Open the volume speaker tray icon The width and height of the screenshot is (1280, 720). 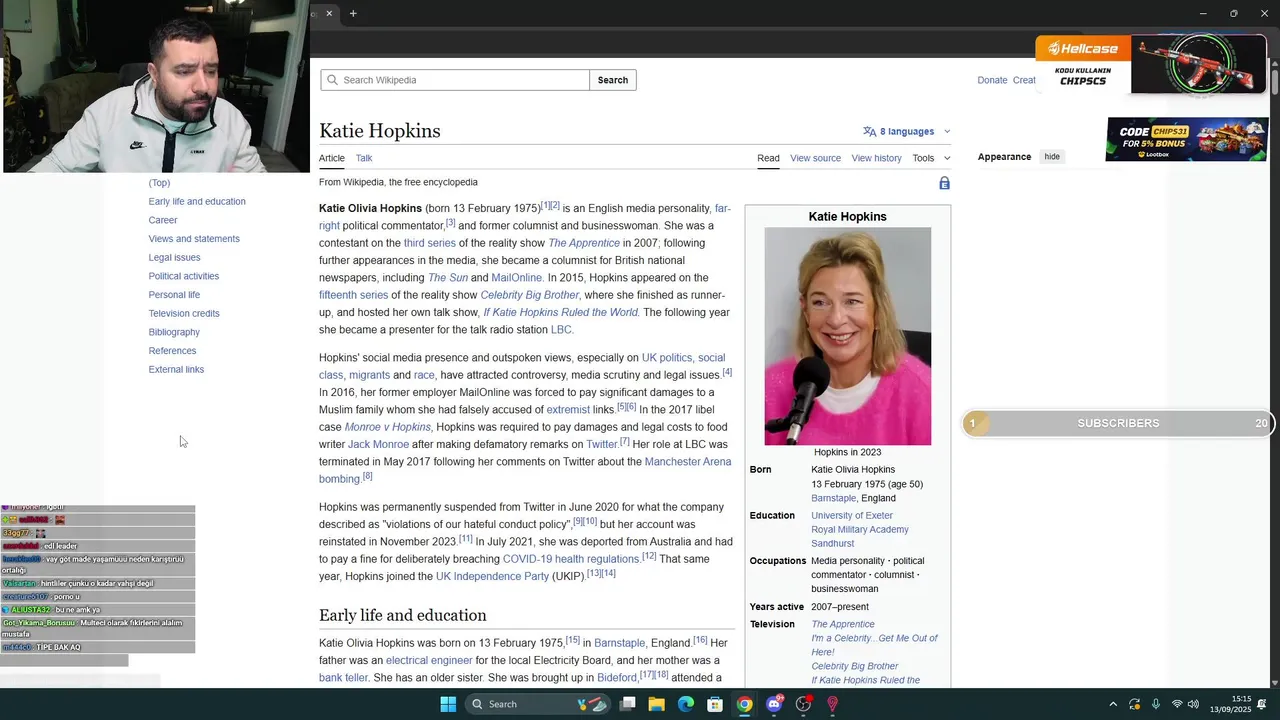pyautogui.click(x=1193, y=704)
